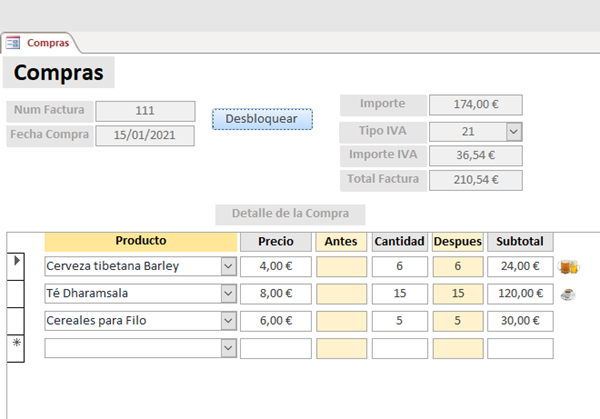Expand the empty new-row product dropdown
The height and width of the screenshot is (419, 600).
click(x=228, y=348)
